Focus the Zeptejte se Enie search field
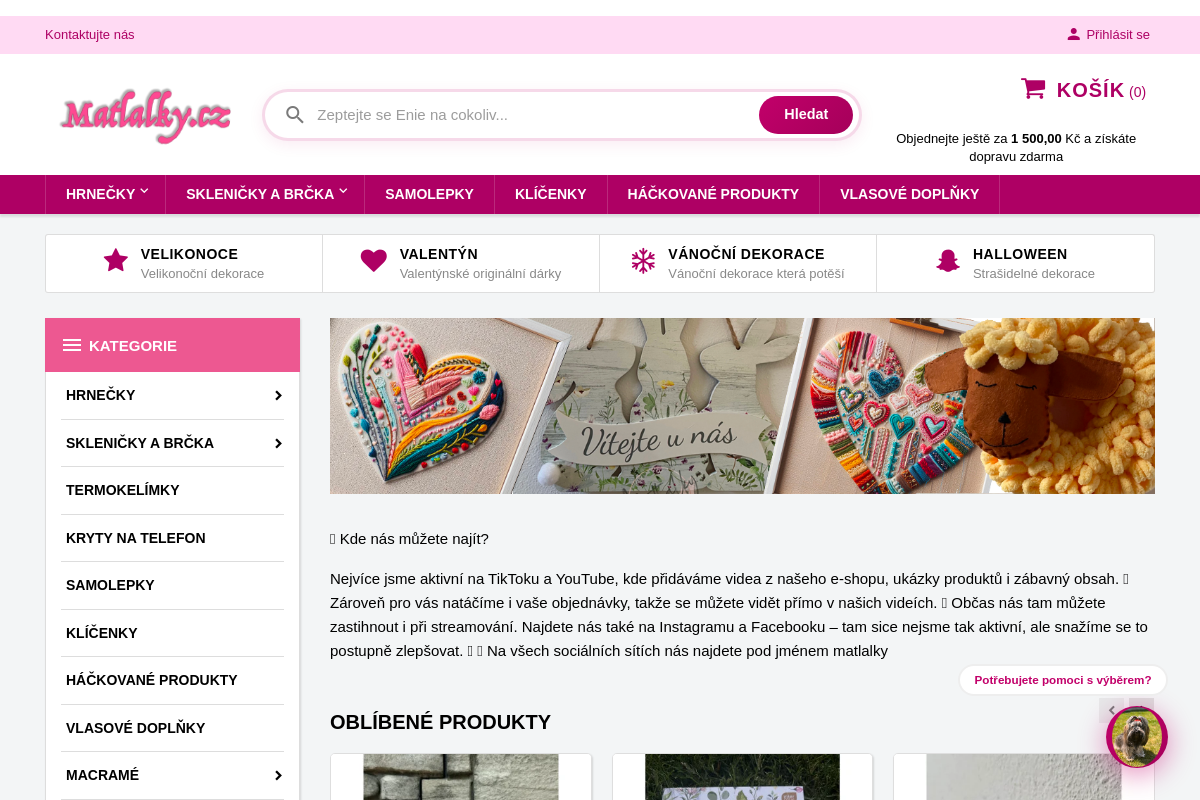Image resolution: width=1200 pixels, height=800 pixels. [532, 115]
